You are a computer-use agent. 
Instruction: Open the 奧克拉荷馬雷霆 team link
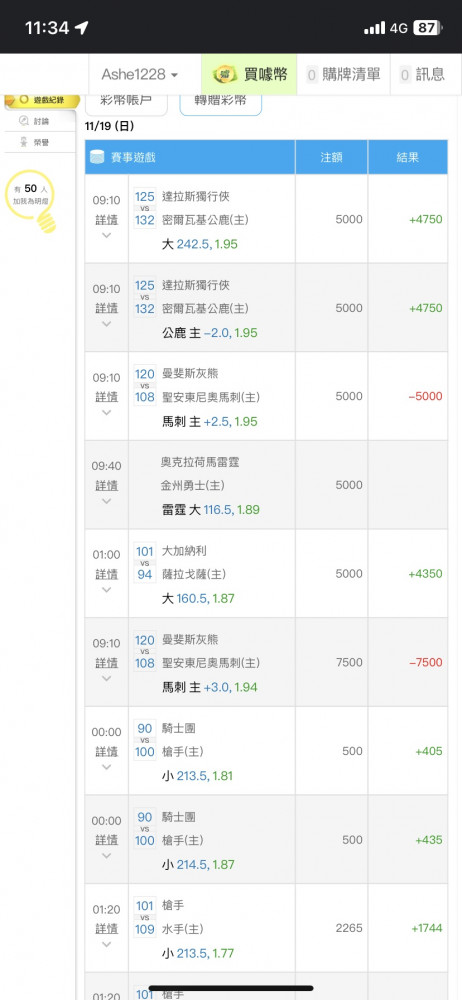point(193,461)
